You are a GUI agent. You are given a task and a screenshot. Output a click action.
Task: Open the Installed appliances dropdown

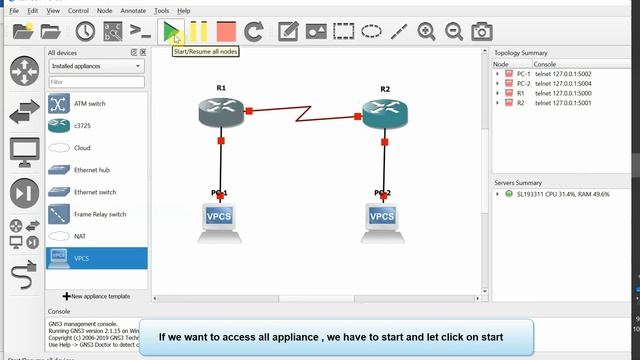96,66
